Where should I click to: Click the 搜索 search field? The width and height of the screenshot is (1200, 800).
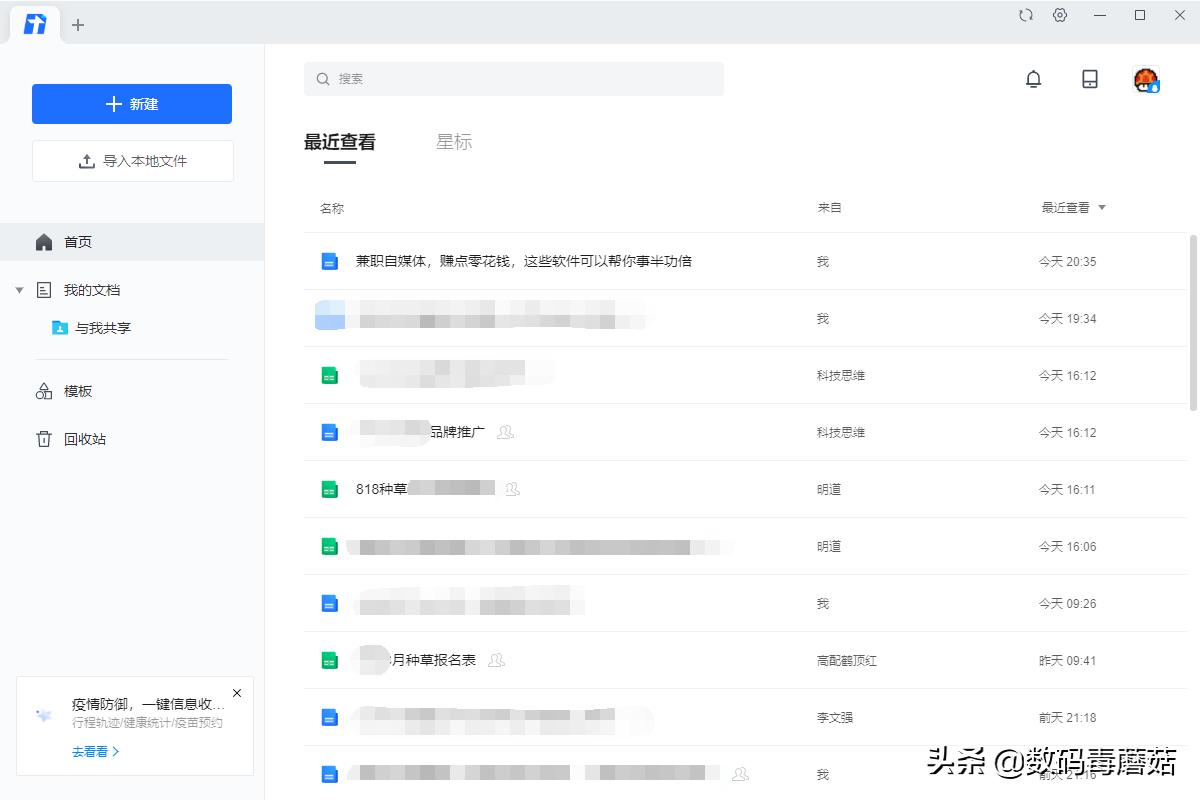(x=513, y=78)
